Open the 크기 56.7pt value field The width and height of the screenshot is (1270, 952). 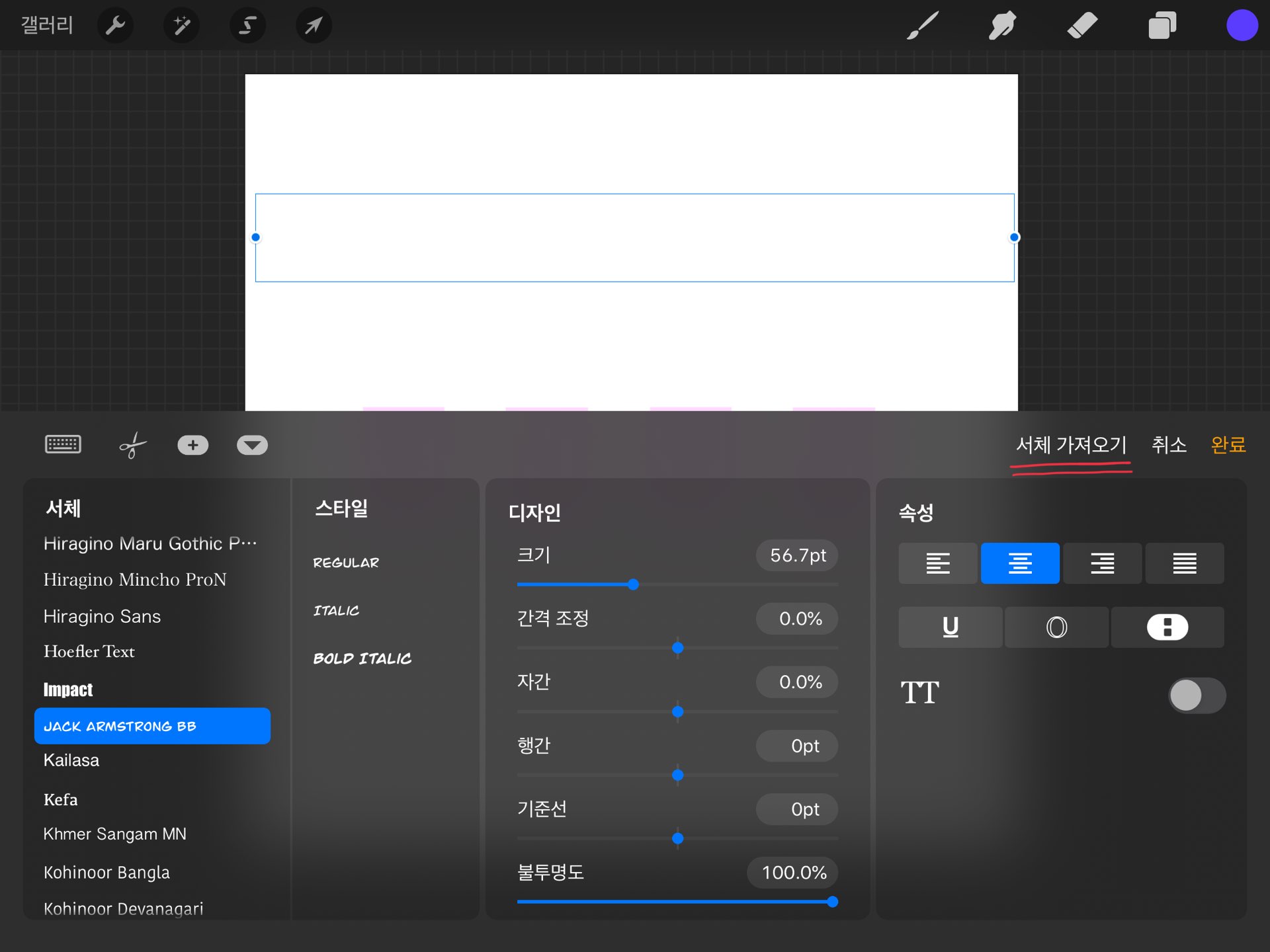[797, 555]
